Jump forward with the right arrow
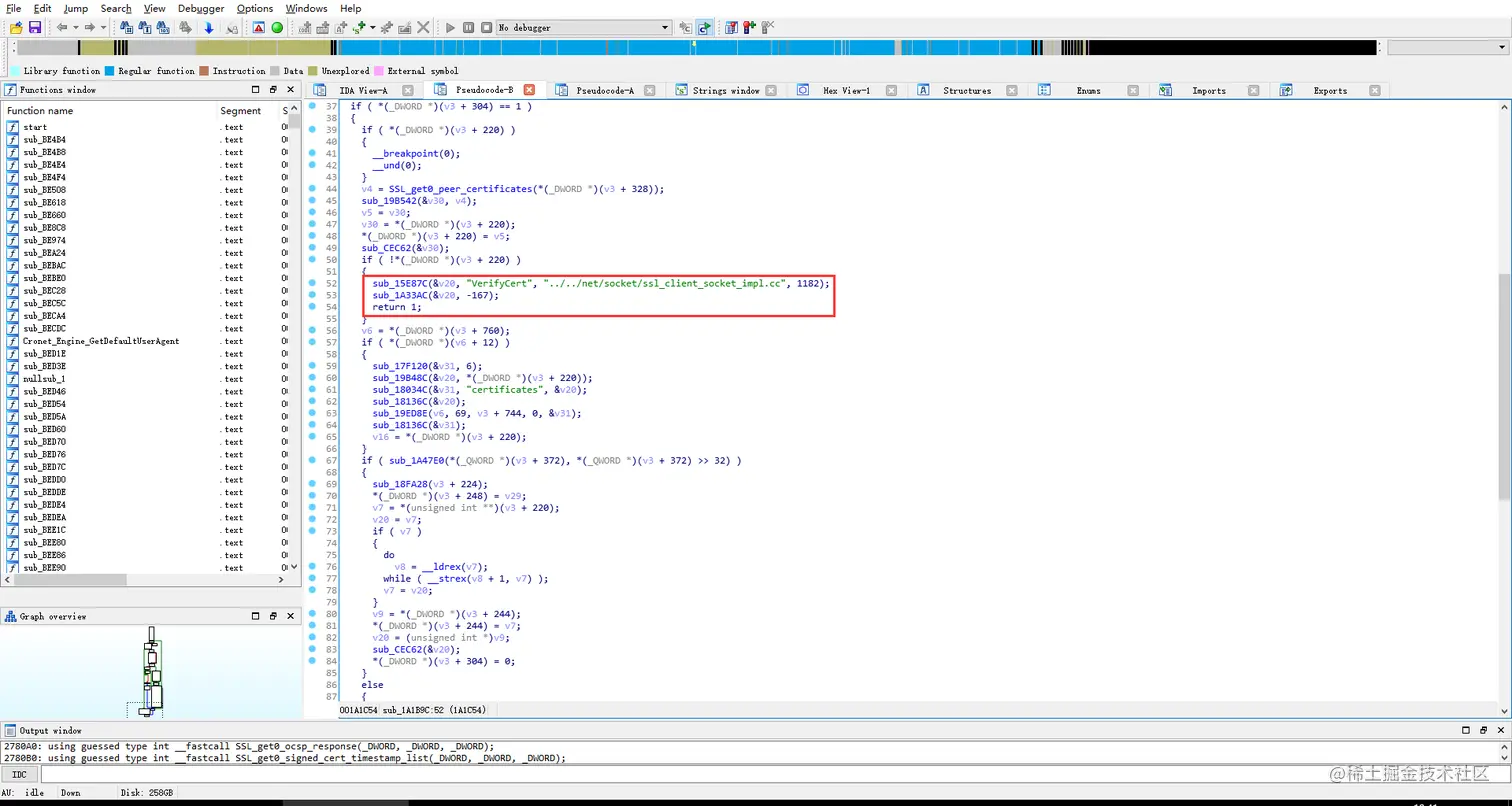The height and width of the screenshot is (806, 1512). (89, 28)
